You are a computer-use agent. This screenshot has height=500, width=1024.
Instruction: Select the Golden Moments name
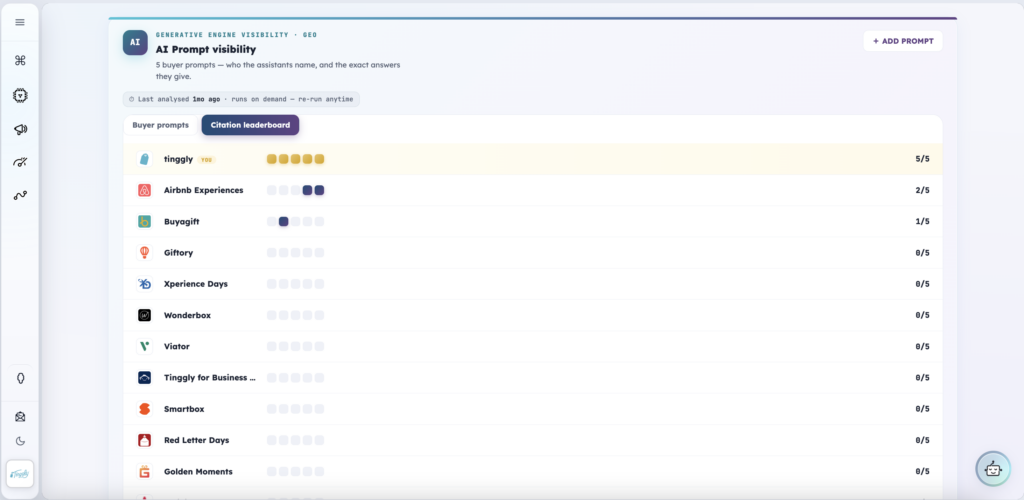[198, 472]
